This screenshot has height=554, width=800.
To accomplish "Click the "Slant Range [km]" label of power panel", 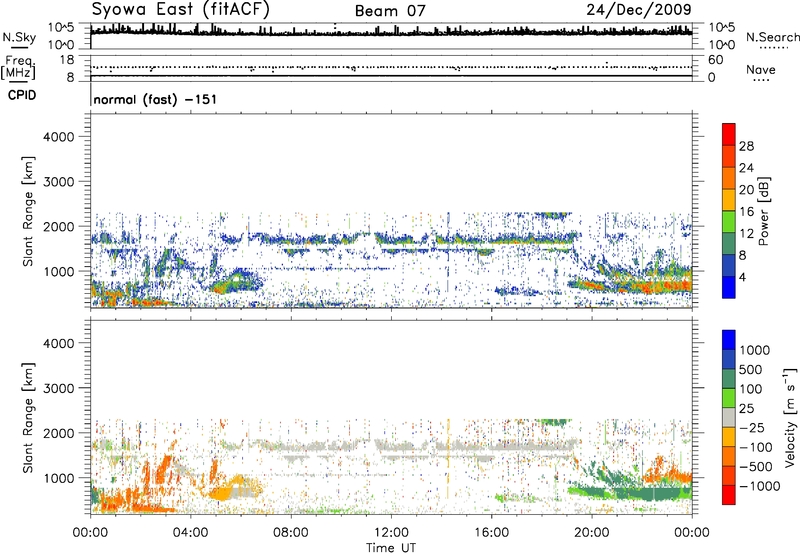I will point(28,211).
